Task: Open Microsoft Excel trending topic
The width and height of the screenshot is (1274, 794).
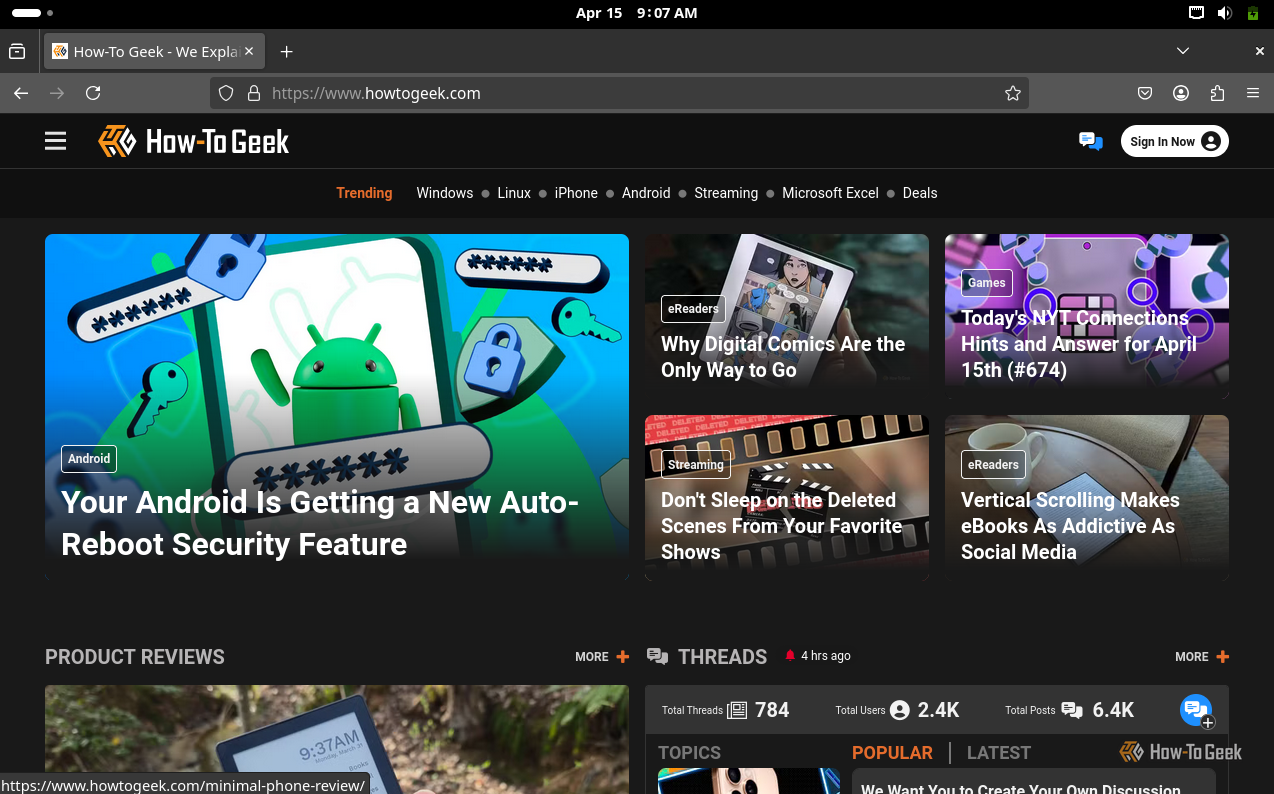Action: 830,193
